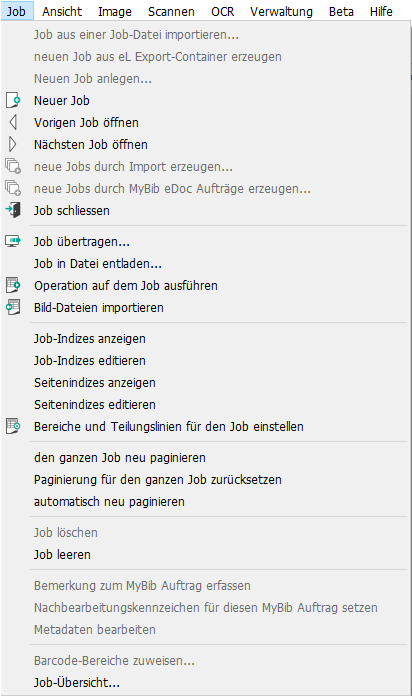Click the icon beside Bereiche und Teilungslinien

click(x=13, y=427)
